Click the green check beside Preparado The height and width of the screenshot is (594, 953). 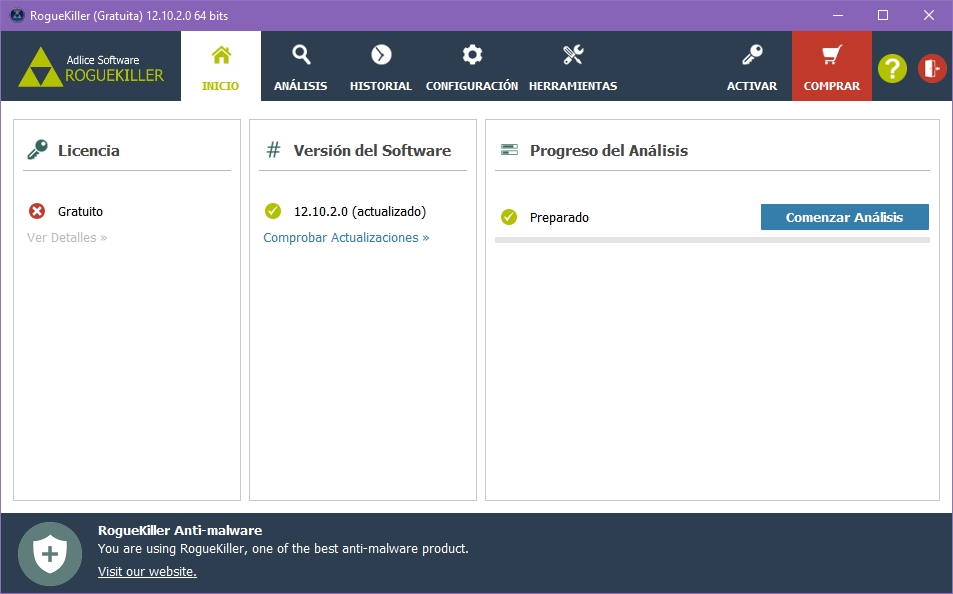[509, 217]
